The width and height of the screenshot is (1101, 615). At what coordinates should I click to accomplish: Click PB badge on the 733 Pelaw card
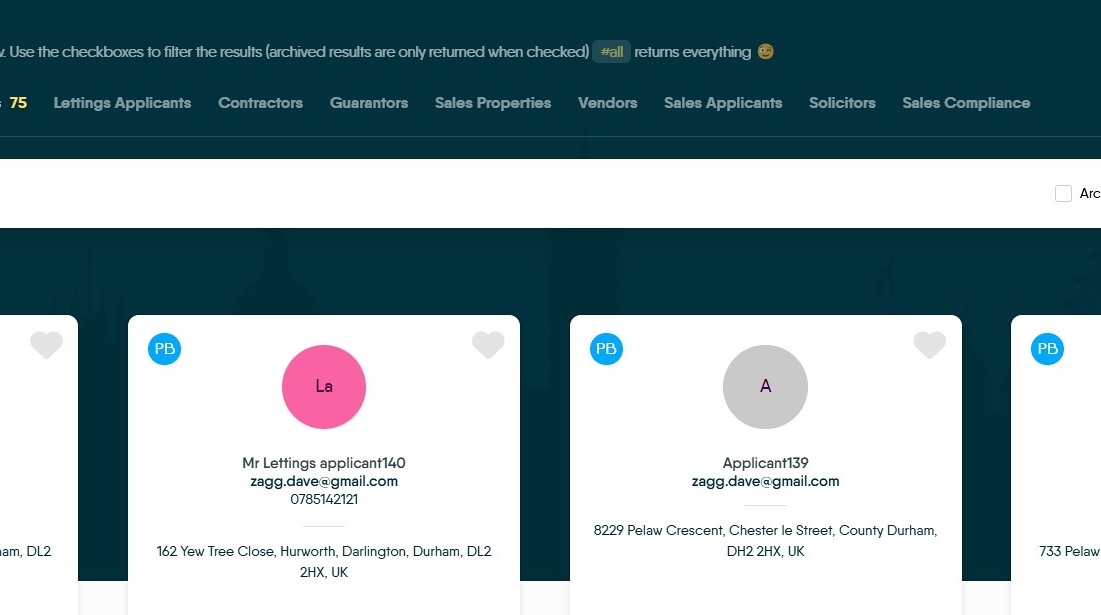1047,349
